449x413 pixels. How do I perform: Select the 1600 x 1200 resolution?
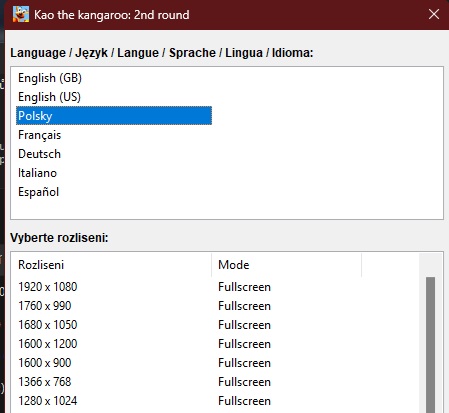48,344
